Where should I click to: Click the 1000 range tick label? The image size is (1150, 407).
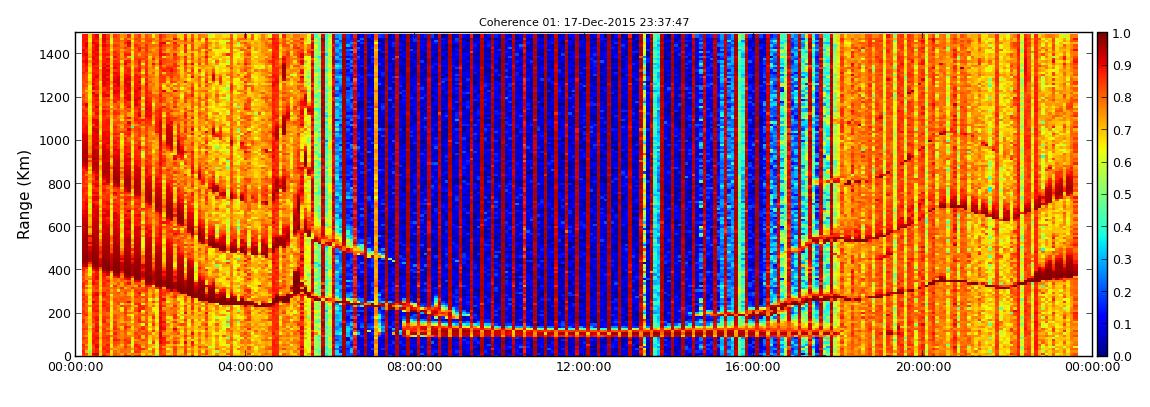coord(56,141)
